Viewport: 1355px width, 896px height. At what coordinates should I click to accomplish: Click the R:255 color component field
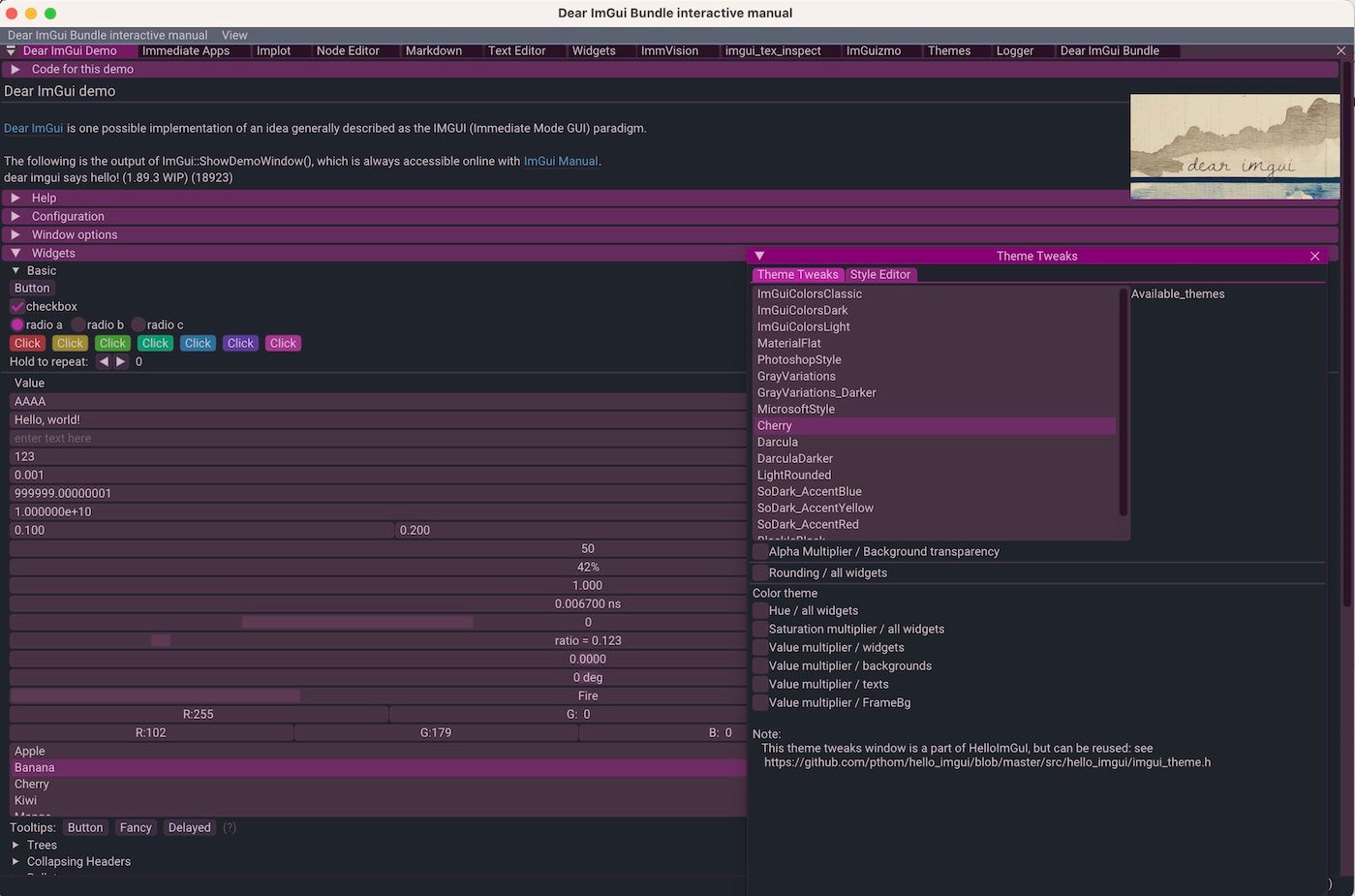[x=199, y=714]
